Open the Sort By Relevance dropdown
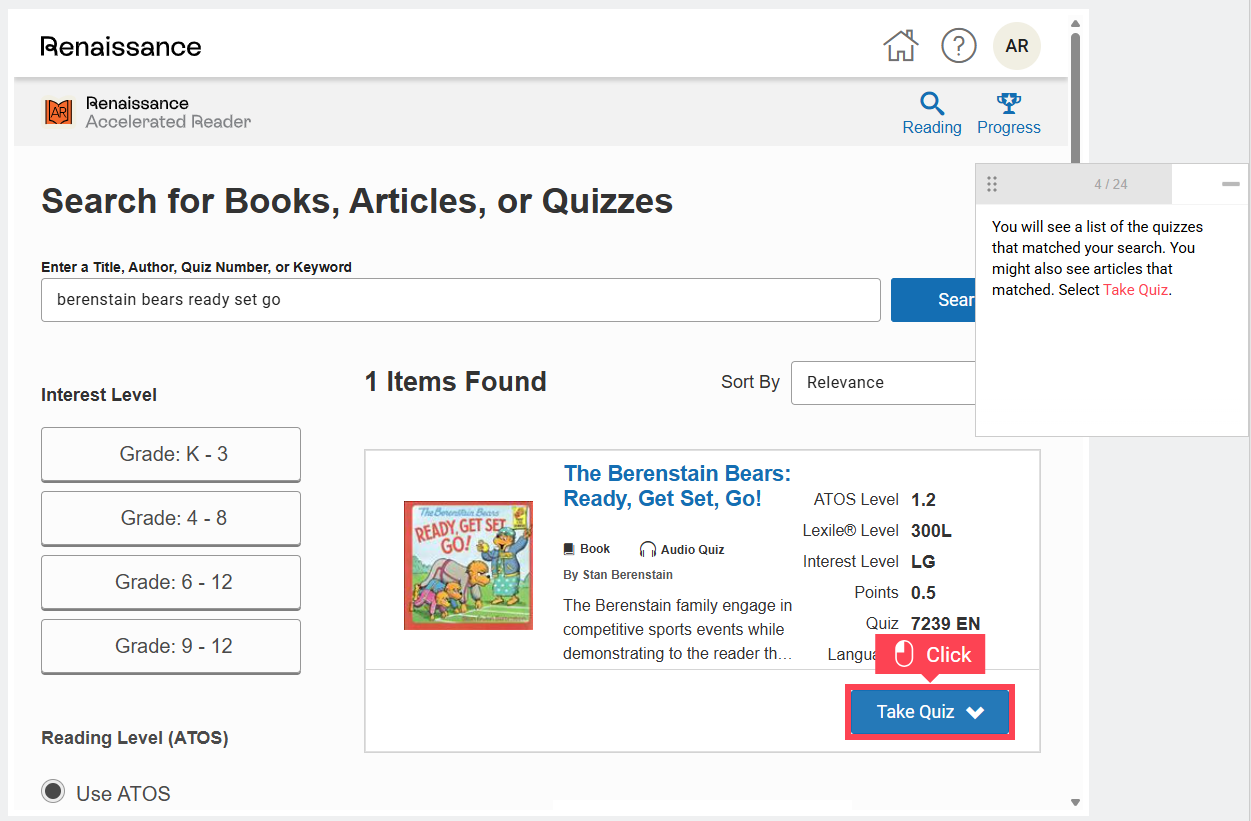1251x821 pixels. click(x=882, y=382)
